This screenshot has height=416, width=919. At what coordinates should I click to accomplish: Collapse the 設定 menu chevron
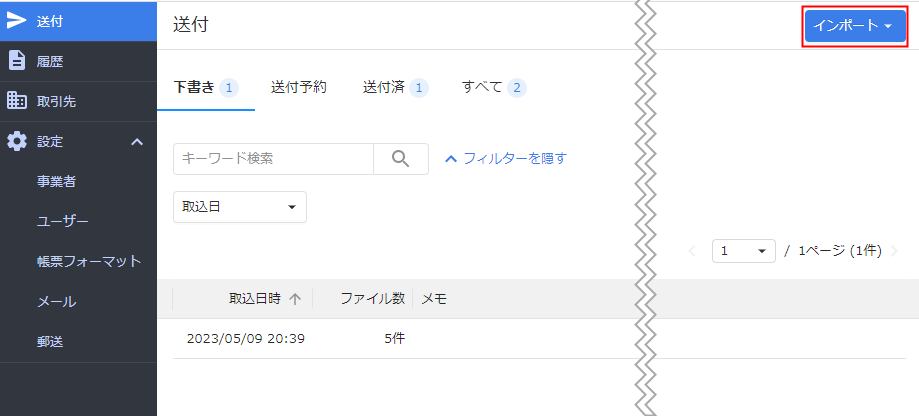point(137,141)
